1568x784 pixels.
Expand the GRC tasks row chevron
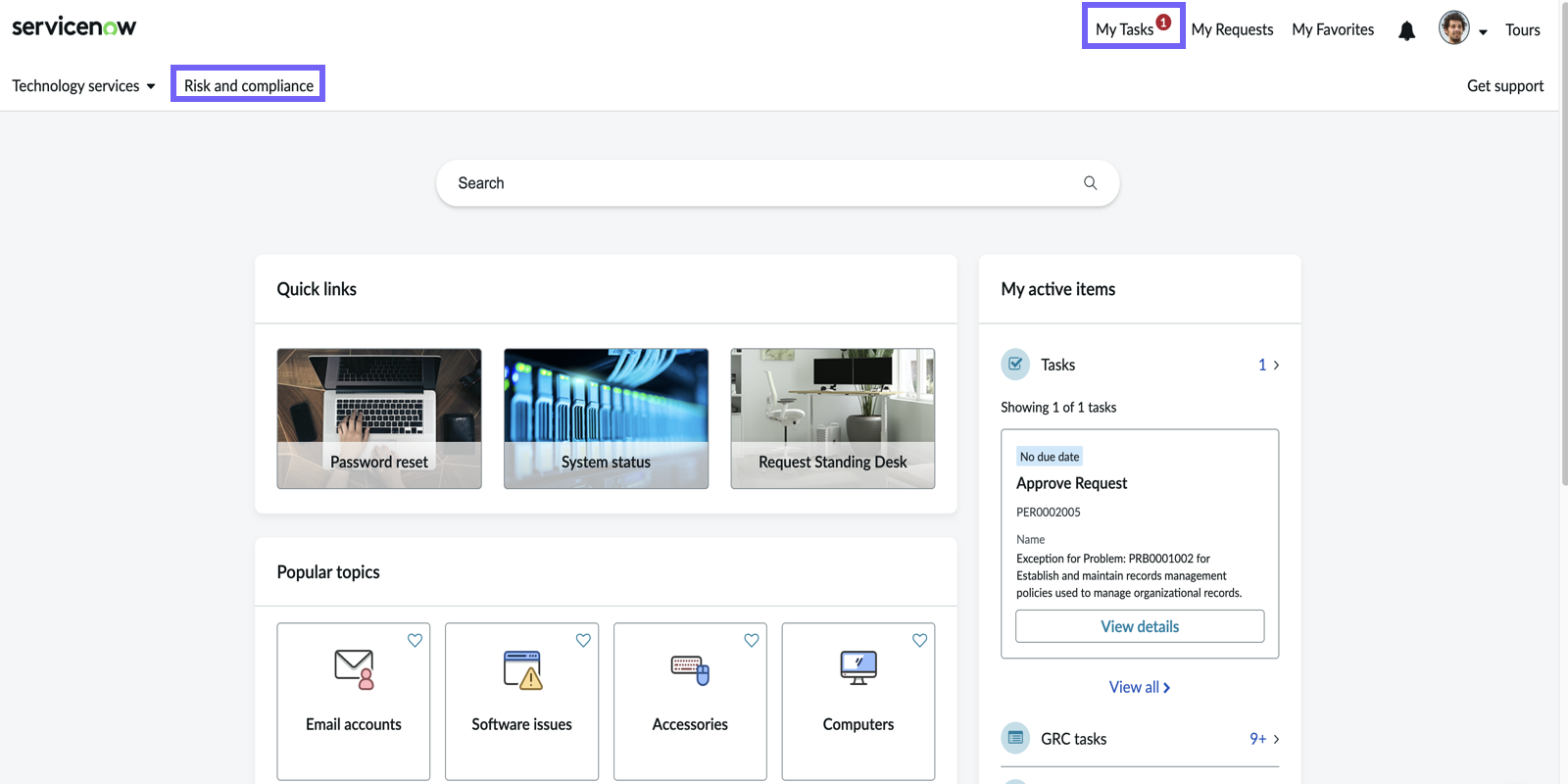[x=1276, y=739]
